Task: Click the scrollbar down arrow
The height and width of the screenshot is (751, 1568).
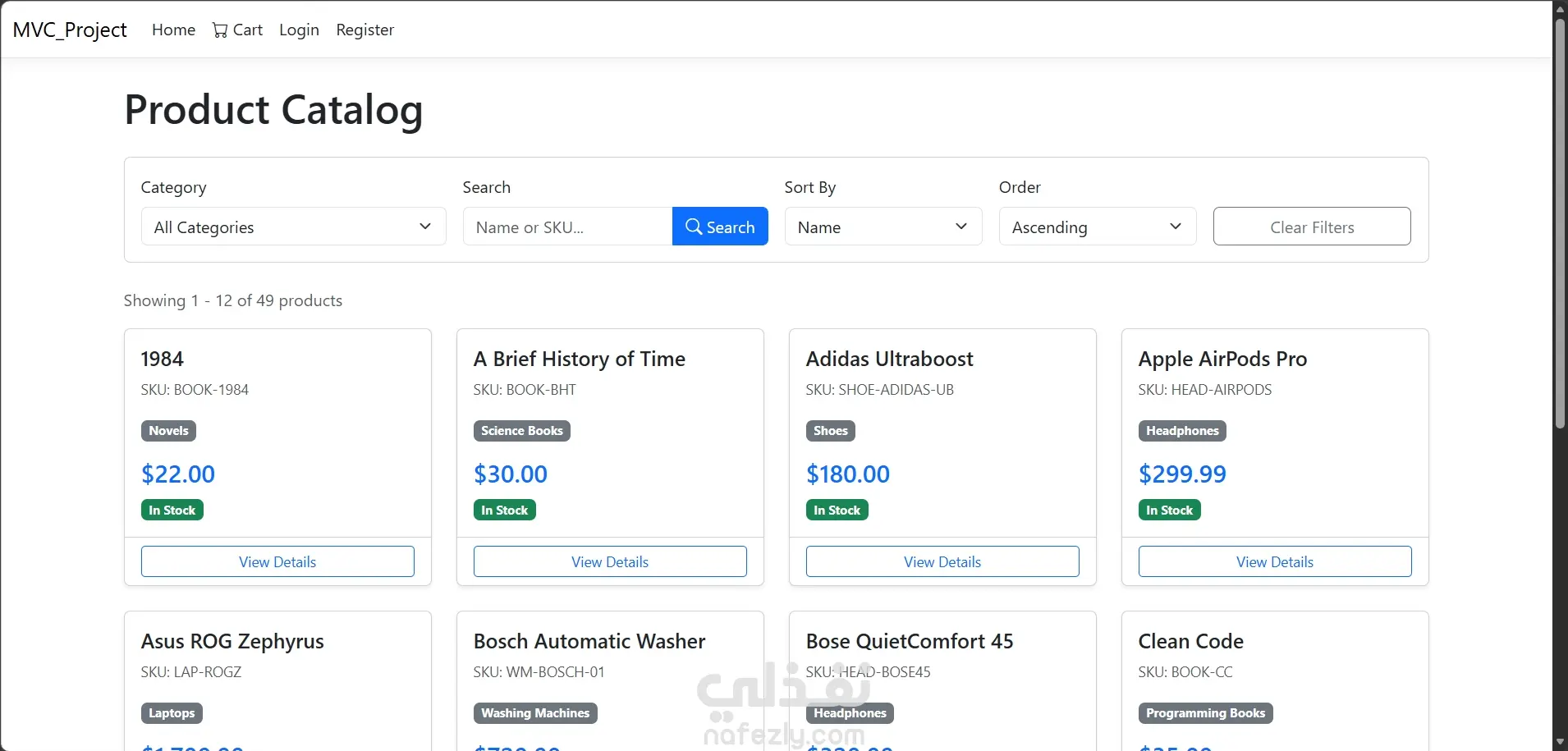Action: tap(1560, 742)
